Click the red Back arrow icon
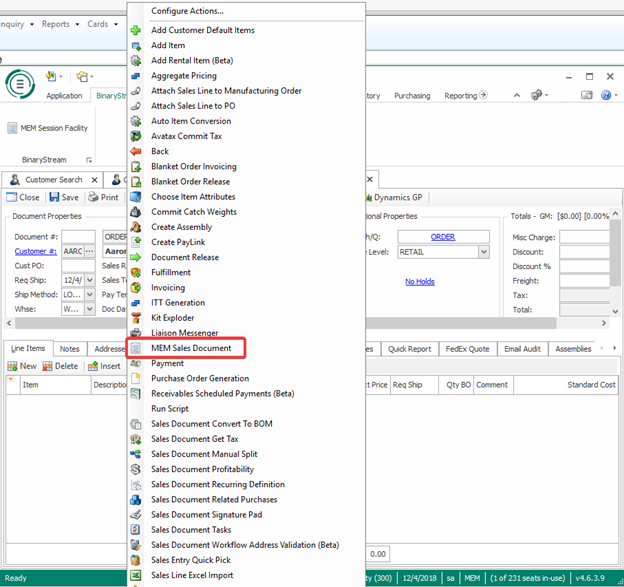This screenshot has width=624, height=587. click(x=136, y=151)
